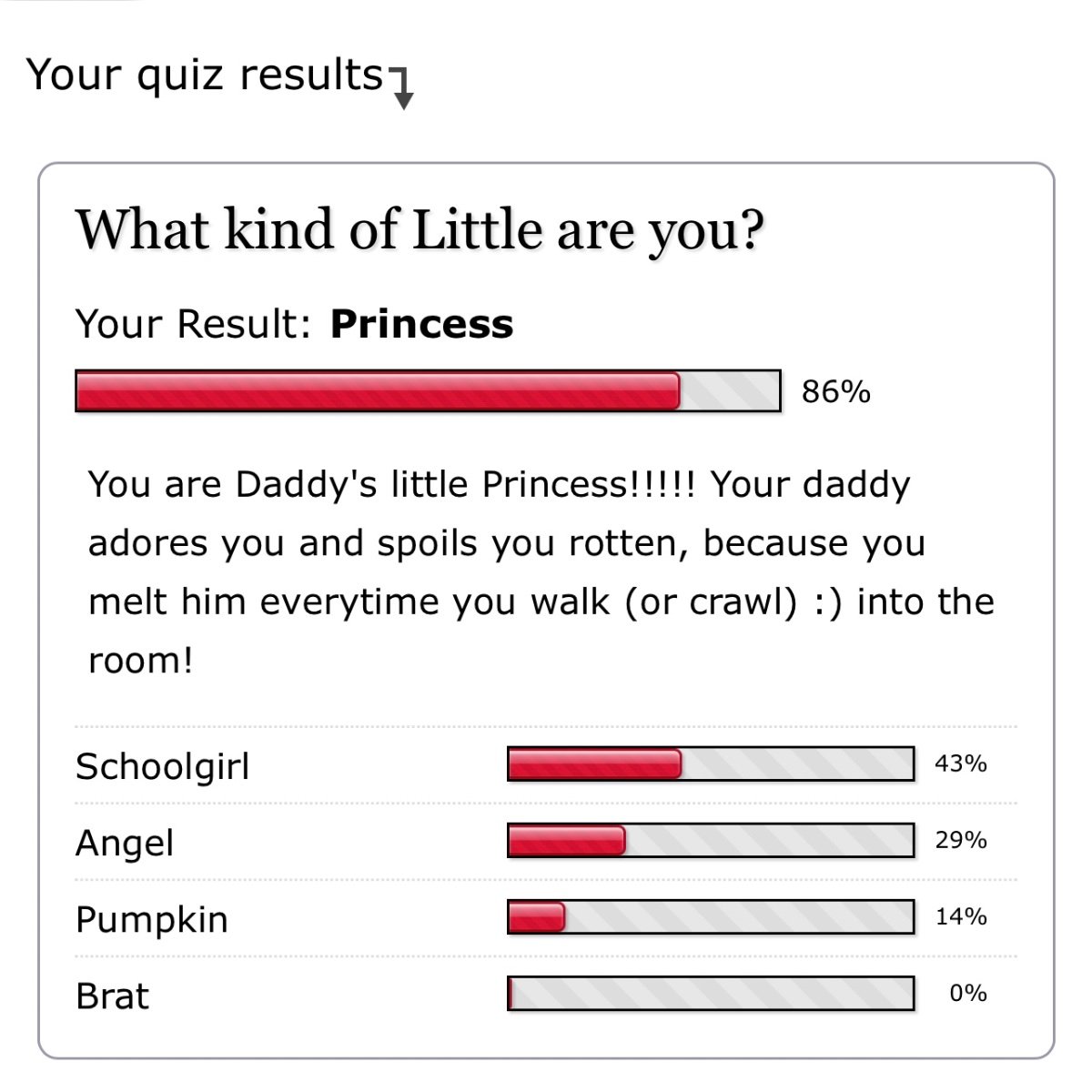Click the 43% percentage value
This screenshot has width=1092, height=1092.
click(x=961, y=763)
